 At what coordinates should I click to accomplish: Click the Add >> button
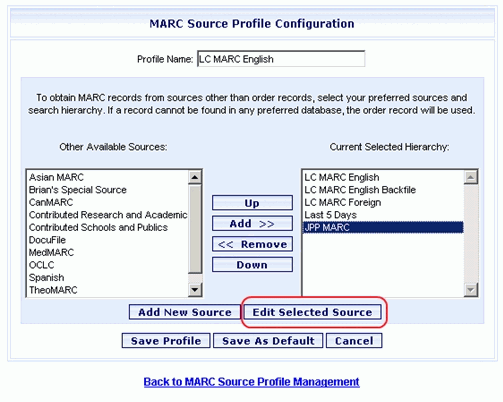tap(252, 223)
